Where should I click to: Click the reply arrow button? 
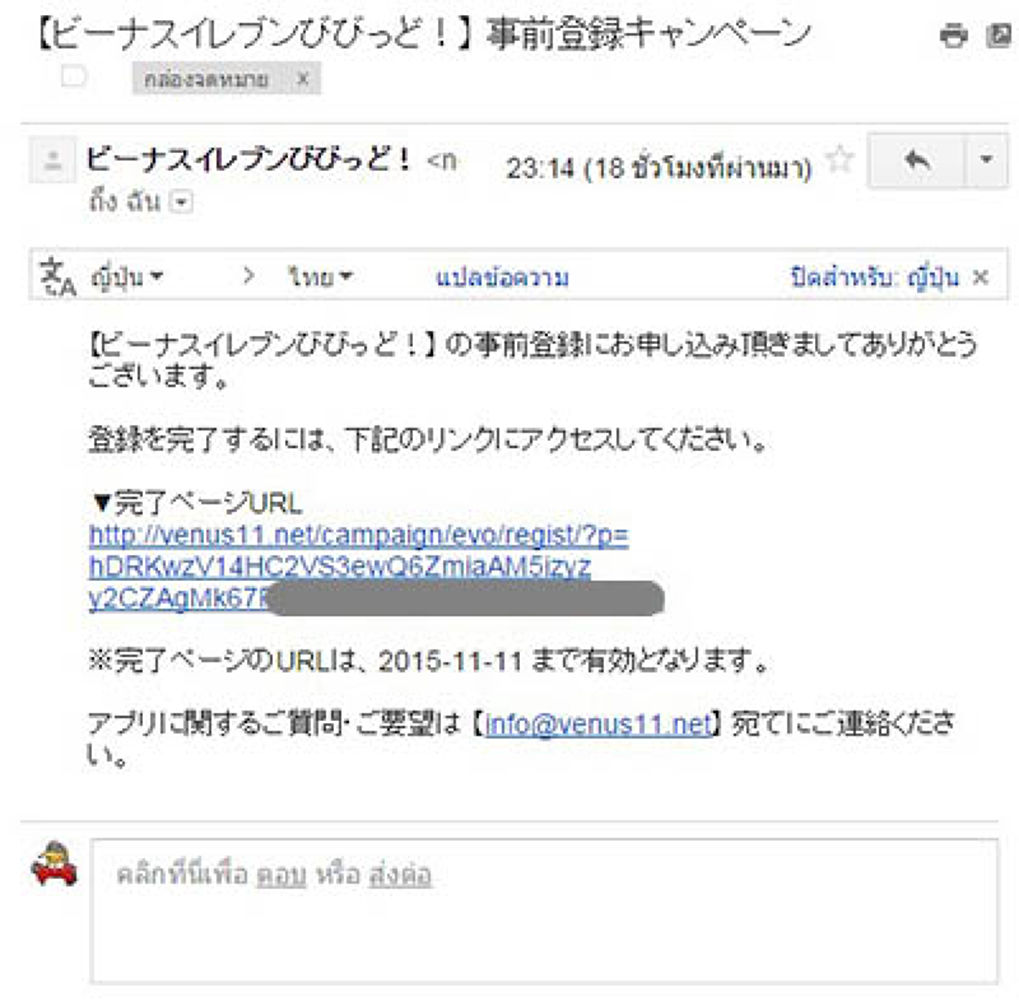tap(917, 160)
